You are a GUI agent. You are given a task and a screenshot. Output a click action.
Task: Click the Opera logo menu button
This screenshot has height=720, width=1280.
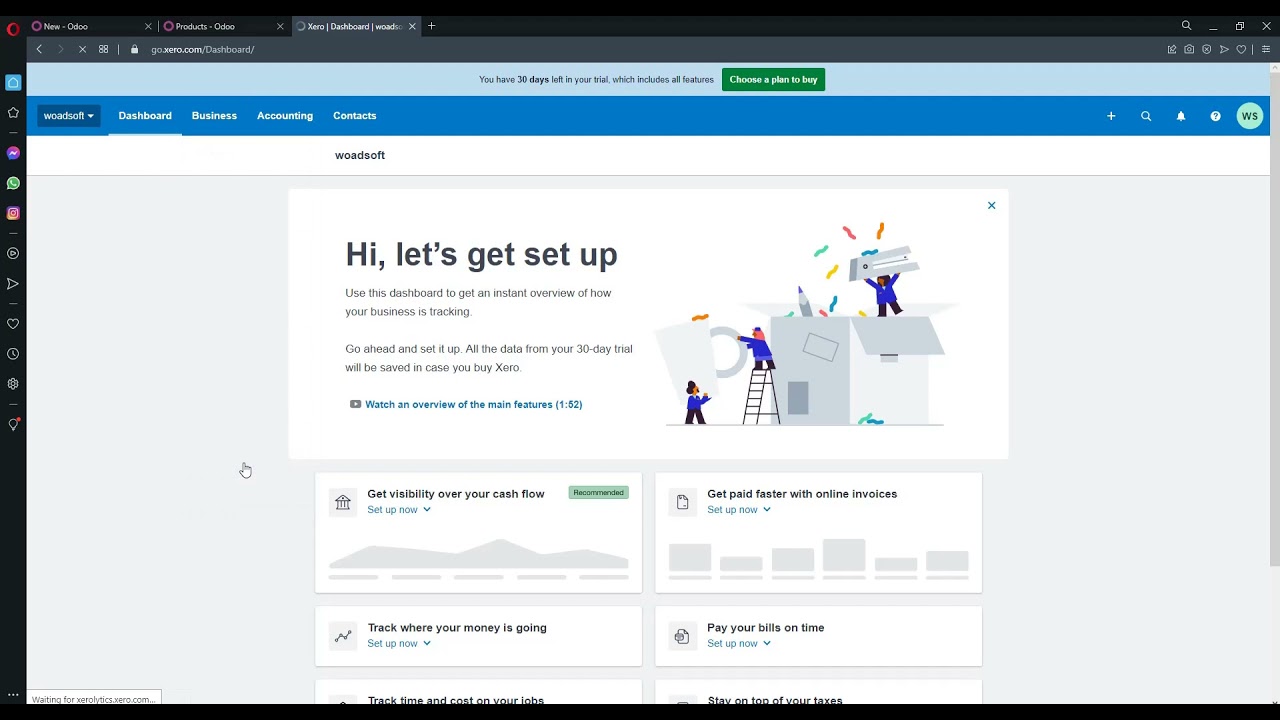tap(13, 29)
